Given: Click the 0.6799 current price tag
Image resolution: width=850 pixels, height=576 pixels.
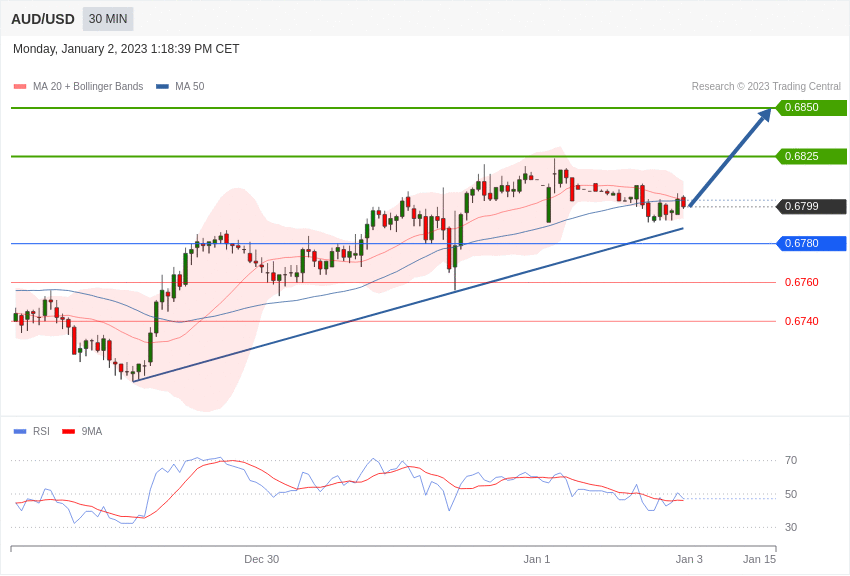Looking at the screenshot, I should (x=811, y=207).
